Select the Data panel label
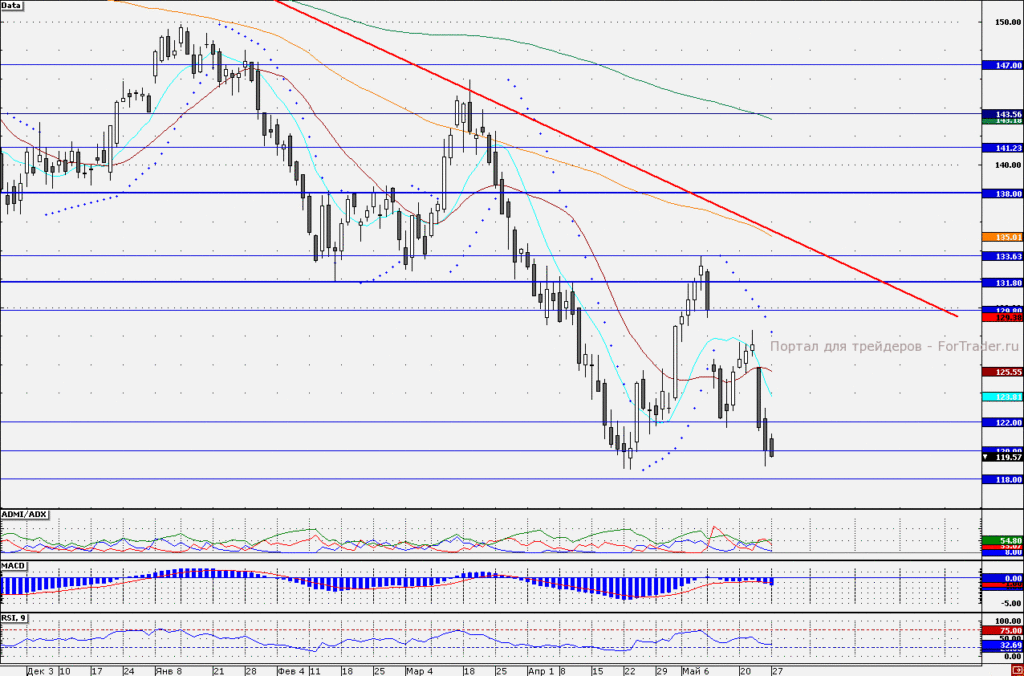1024x676 pixels. (11, 5)
